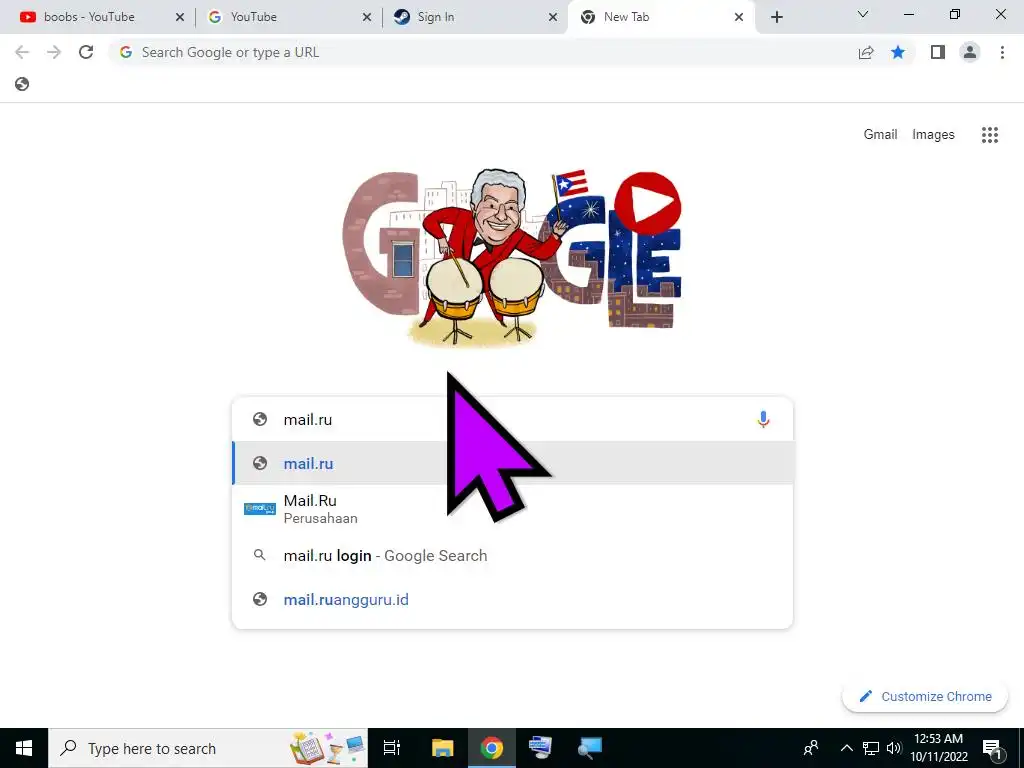This screenshot has height=768, width=1024.
Task: Open Task View on the taskbar
Action: tap(392, 748)
